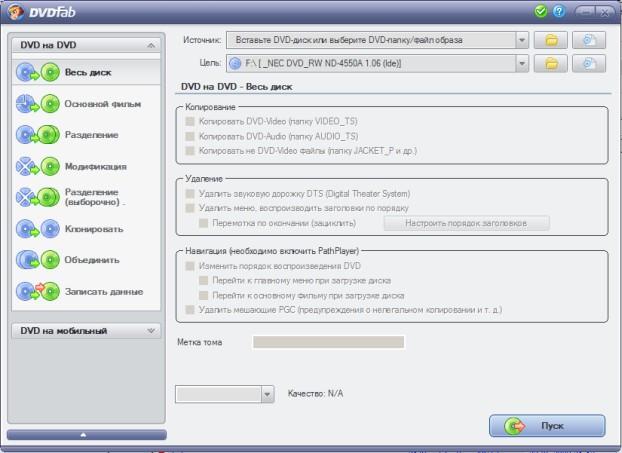Image resolution: width=622 pixels, height=453 pixels.
Task: Select the Основной фильм mode icon
Action: (x=38, y=104)
